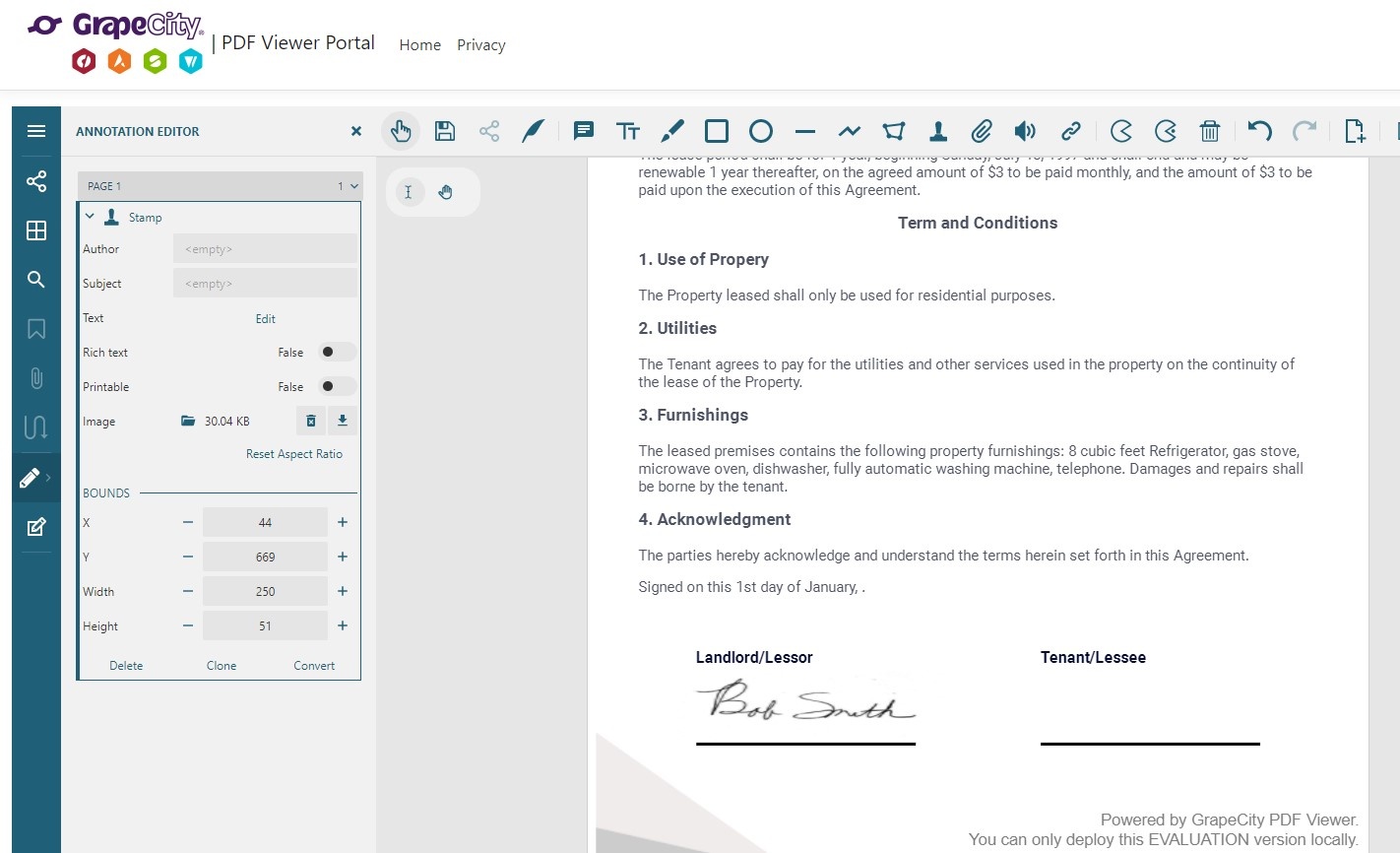
Task: Select the square annotation tool
Action: click(717, 131)
